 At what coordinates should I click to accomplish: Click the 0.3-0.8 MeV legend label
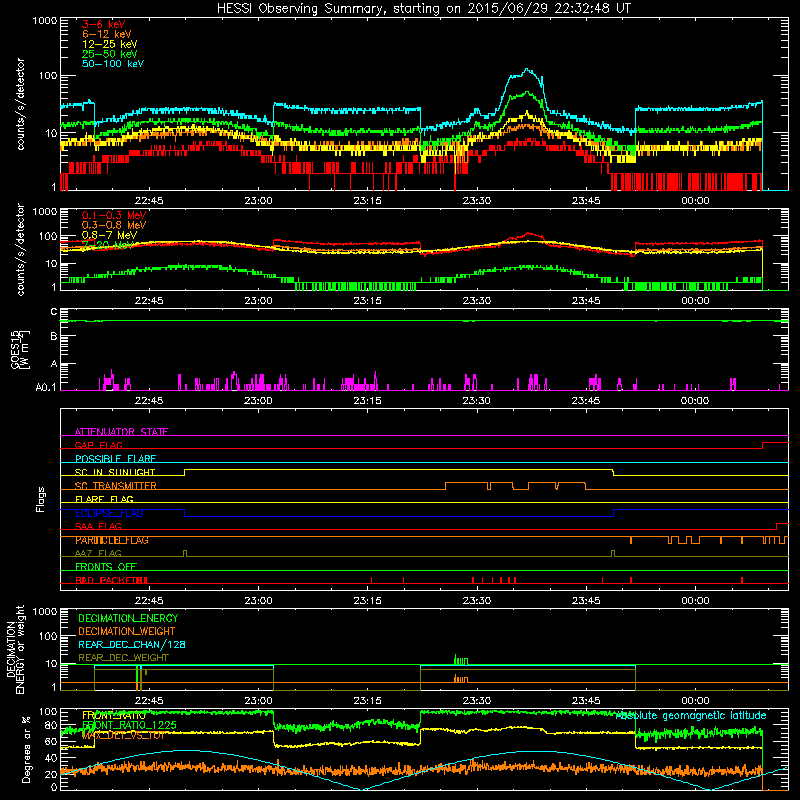click(x=114, y=225)
